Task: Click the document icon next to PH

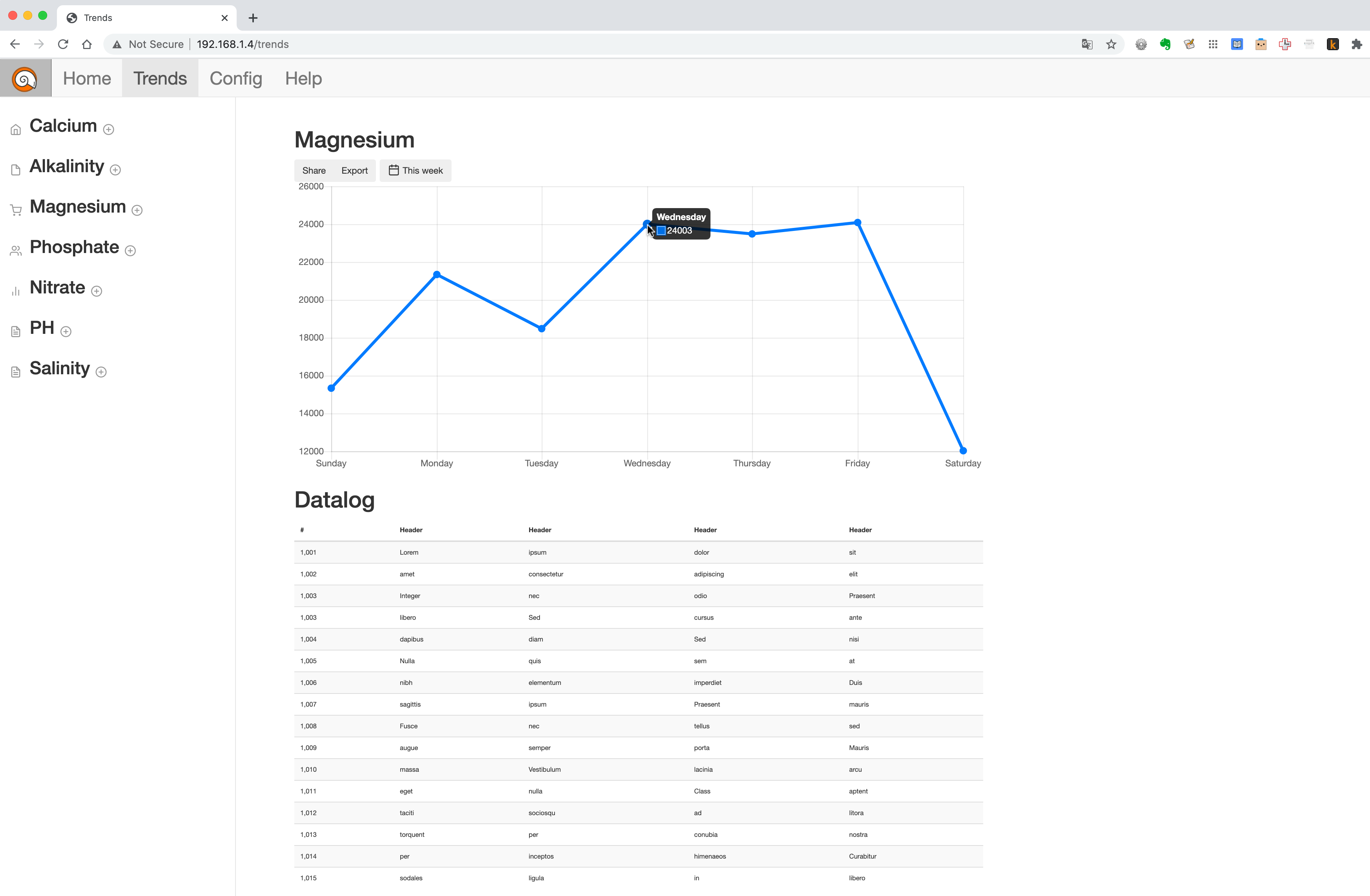Action: (x=16, y=332)
